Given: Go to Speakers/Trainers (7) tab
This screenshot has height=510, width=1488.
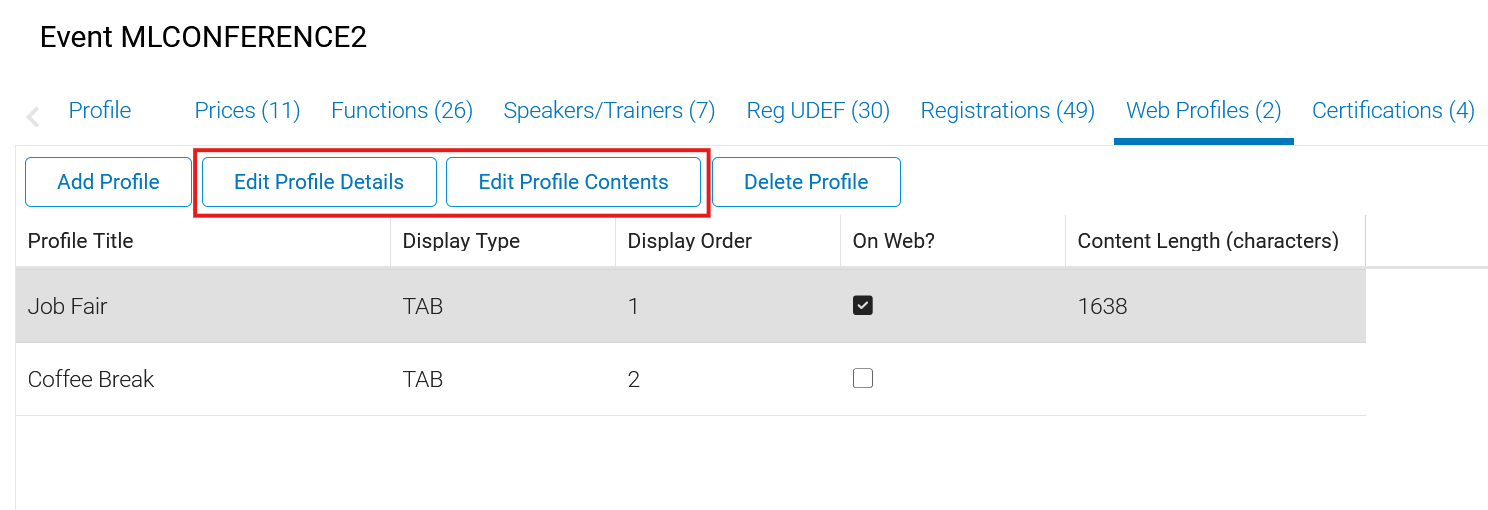Looking at the screenshot, I should [x=609, y=111].
